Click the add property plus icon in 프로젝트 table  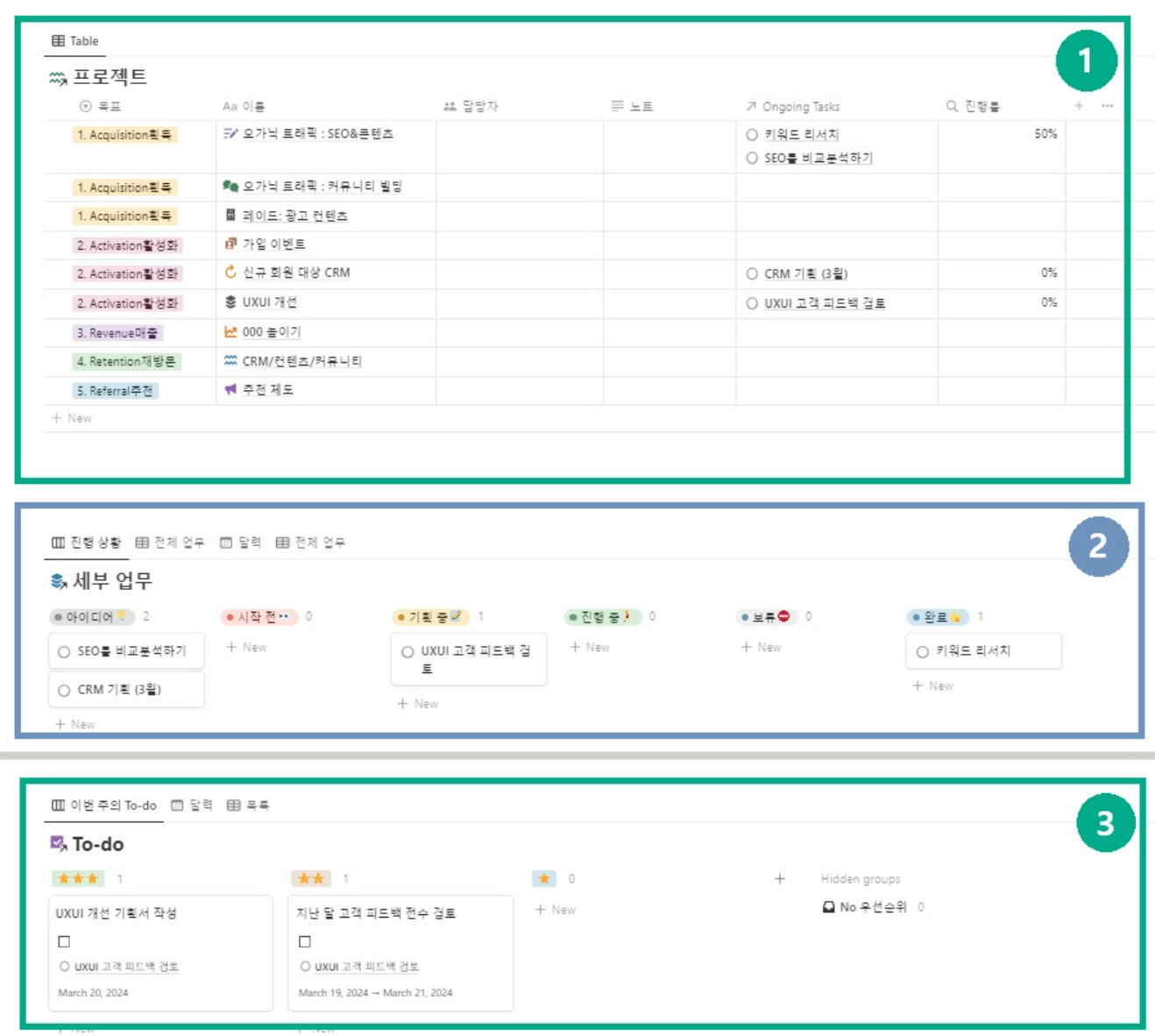pos(1079,106)
